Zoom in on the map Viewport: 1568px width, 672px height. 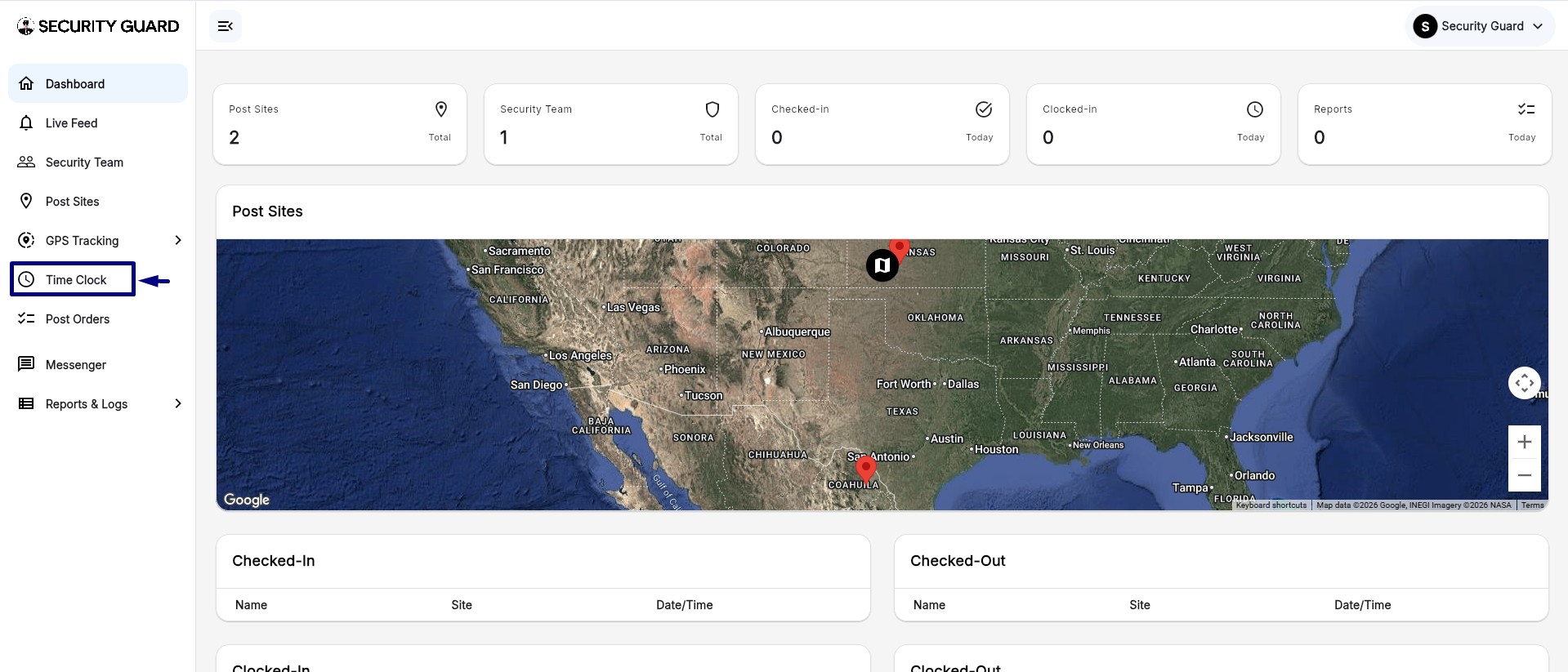[1525, 442]
